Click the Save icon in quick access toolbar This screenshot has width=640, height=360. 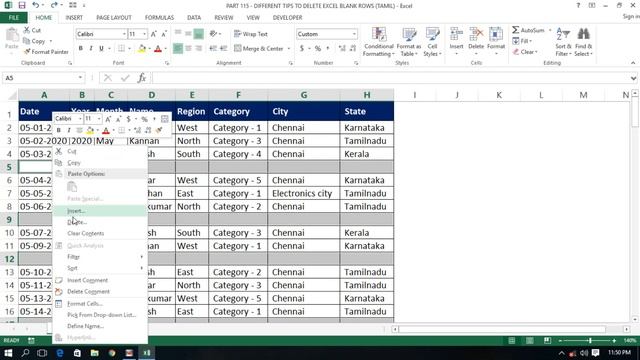tap(22, 5)
